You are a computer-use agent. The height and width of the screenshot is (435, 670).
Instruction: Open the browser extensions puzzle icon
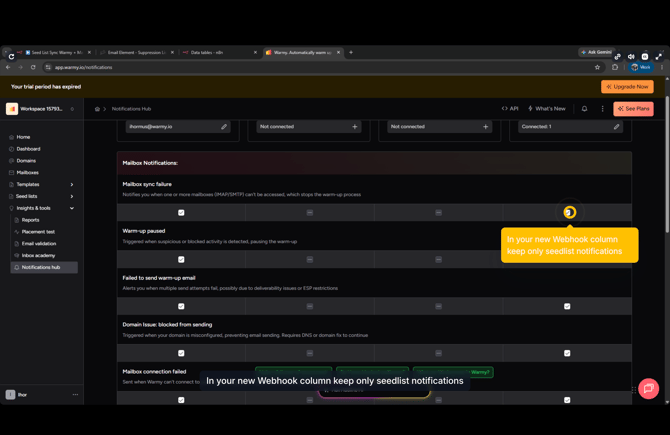(x=615, y=67)
